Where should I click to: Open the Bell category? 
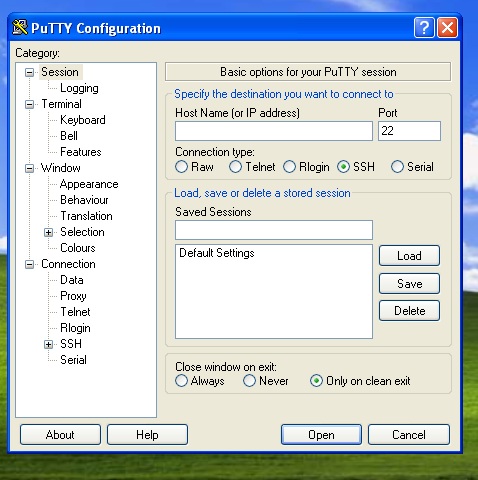pyautogui.click(x=69, y=136)
